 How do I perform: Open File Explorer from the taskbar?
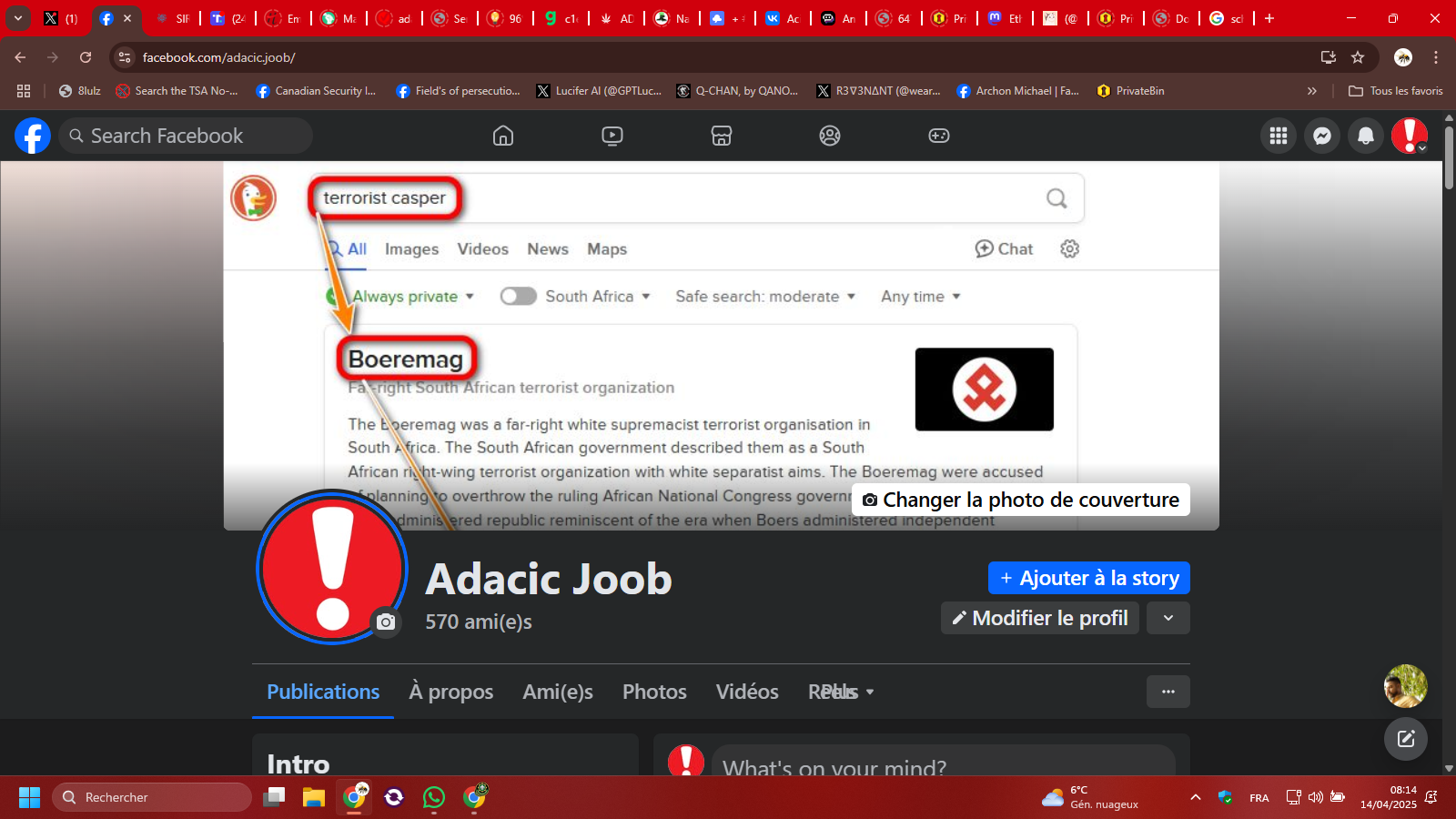[x=314, y=797]
